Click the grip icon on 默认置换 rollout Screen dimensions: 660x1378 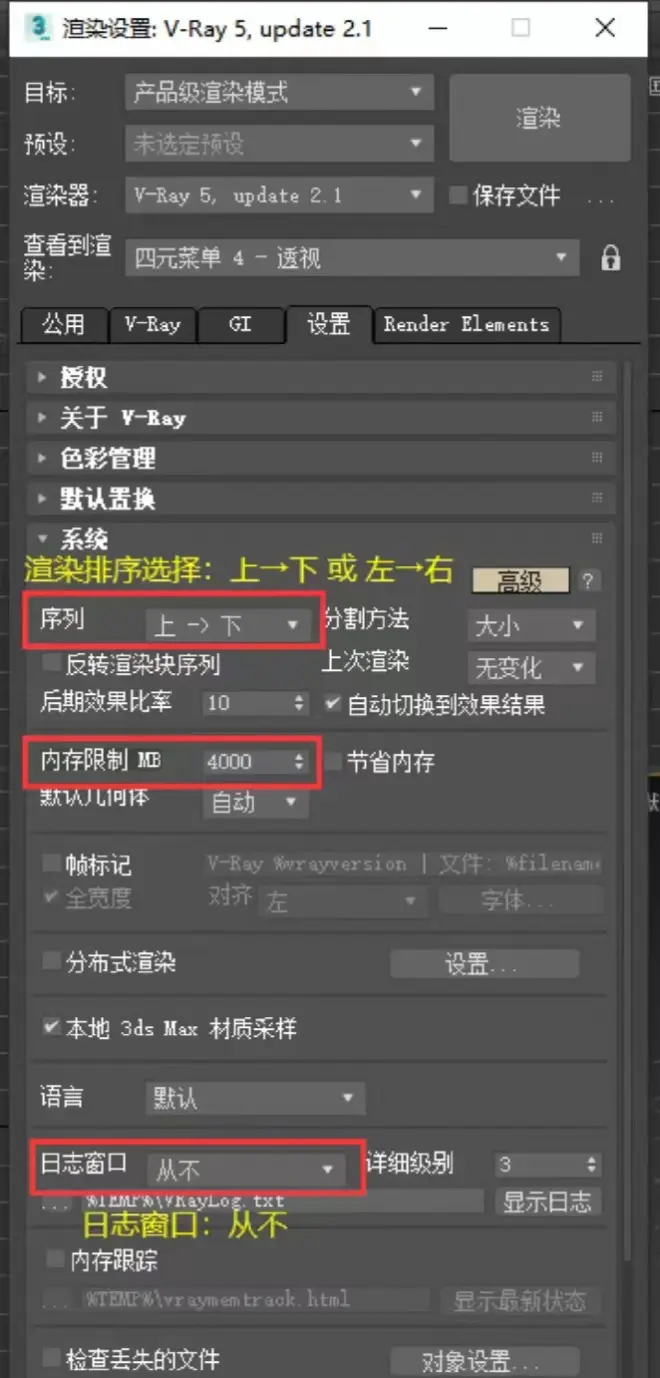coord(597,498)
